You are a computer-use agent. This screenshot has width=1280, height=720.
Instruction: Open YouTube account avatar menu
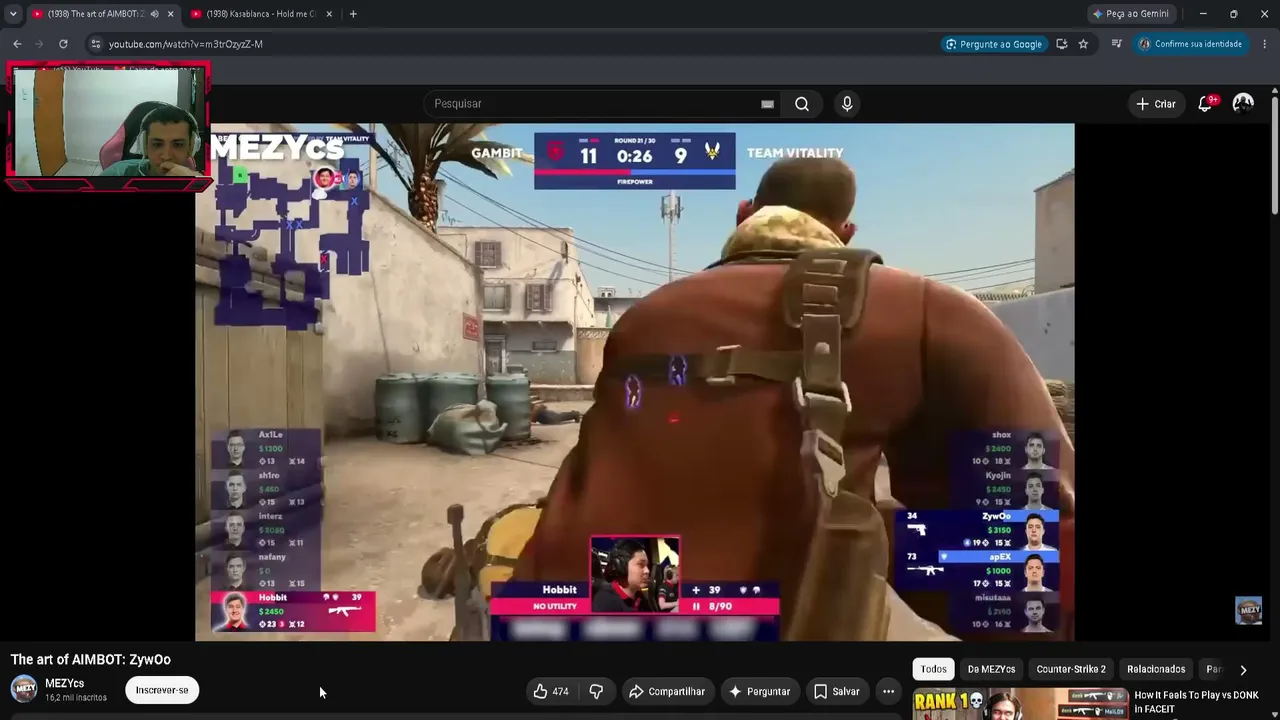coord(1243,104)
